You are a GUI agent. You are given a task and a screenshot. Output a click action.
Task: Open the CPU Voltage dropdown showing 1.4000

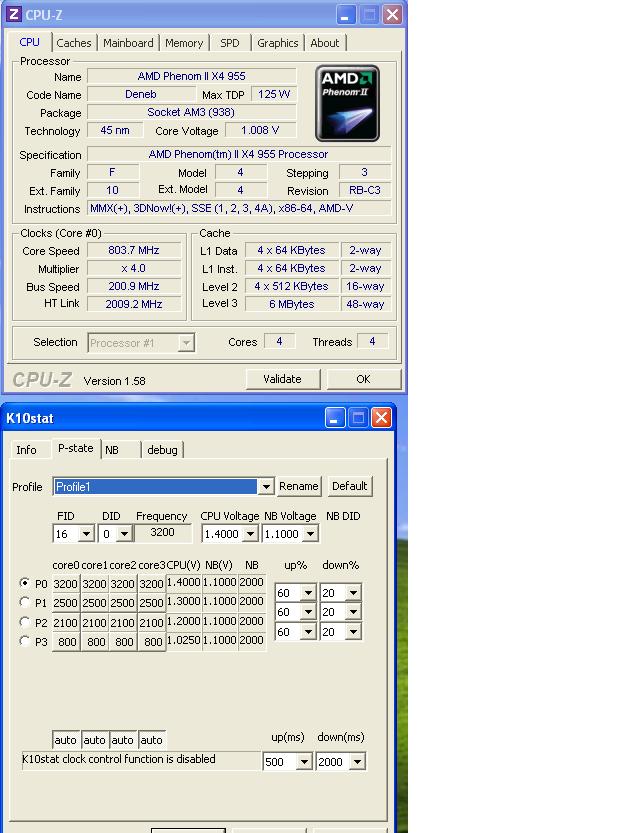(250, 534)
